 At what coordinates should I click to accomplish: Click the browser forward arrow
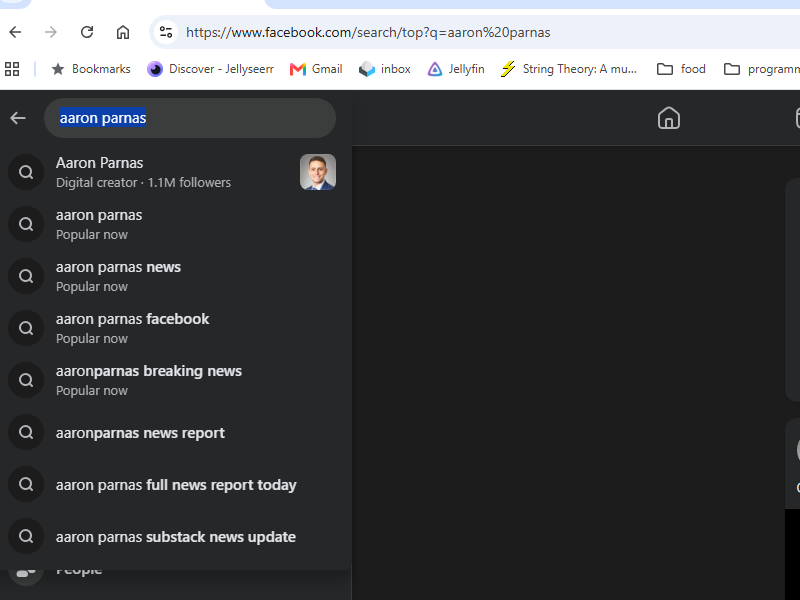[51, 32]
